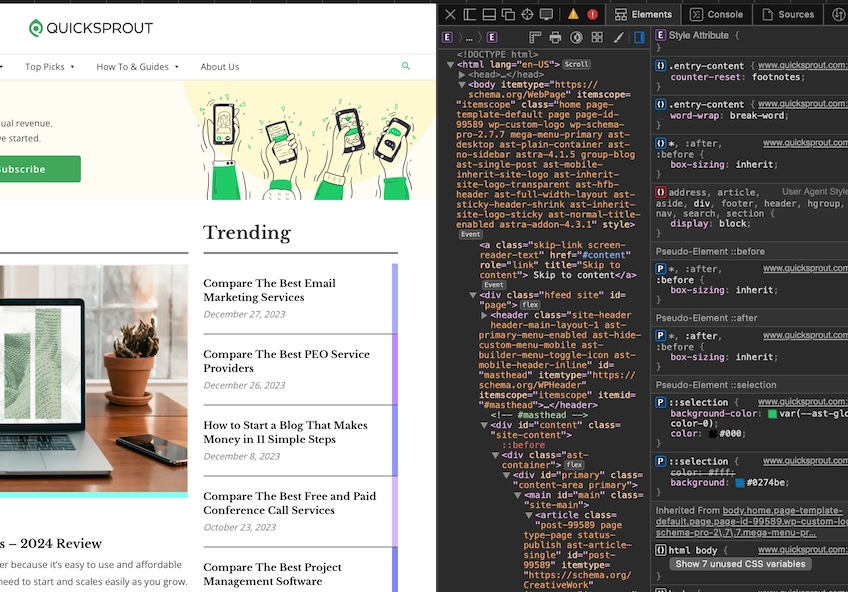Open the Network tab arrows icon

(x=838, y=15)
